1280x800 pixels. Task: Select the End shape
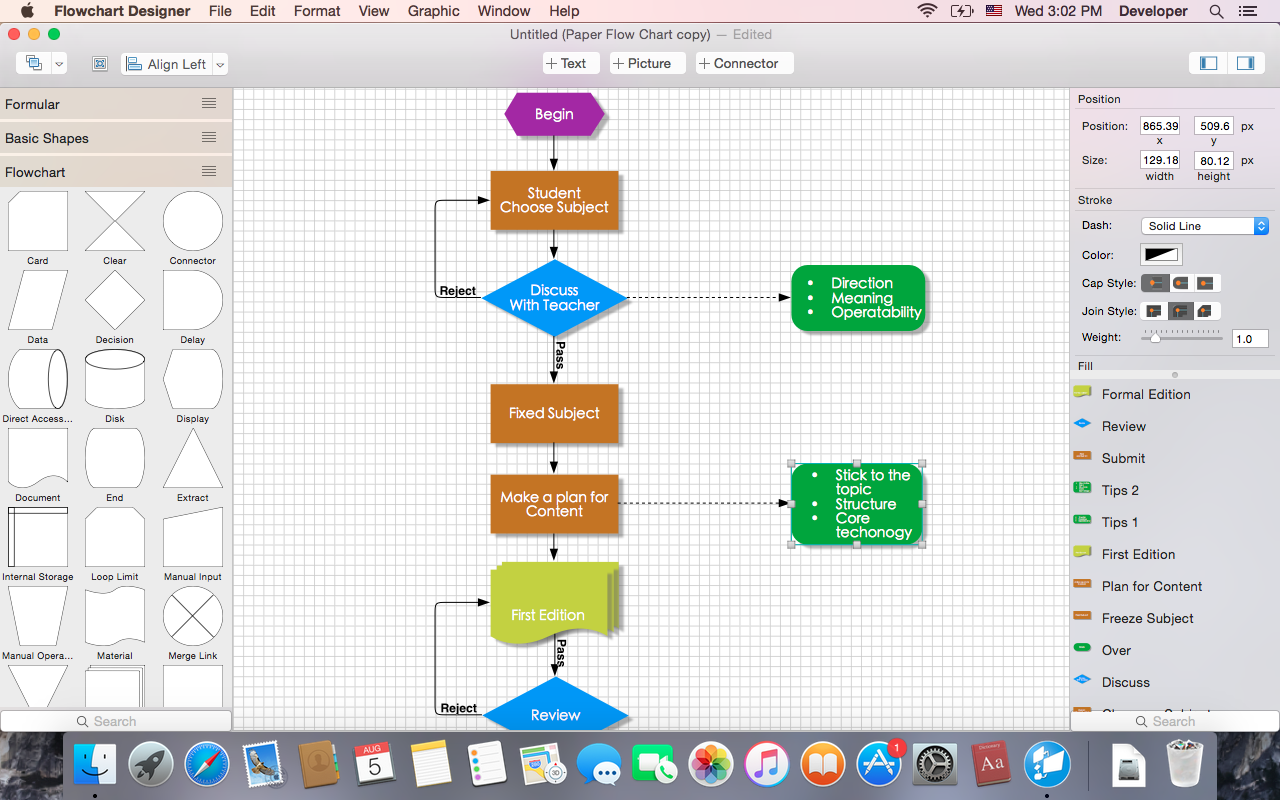(x=115, y=458)
